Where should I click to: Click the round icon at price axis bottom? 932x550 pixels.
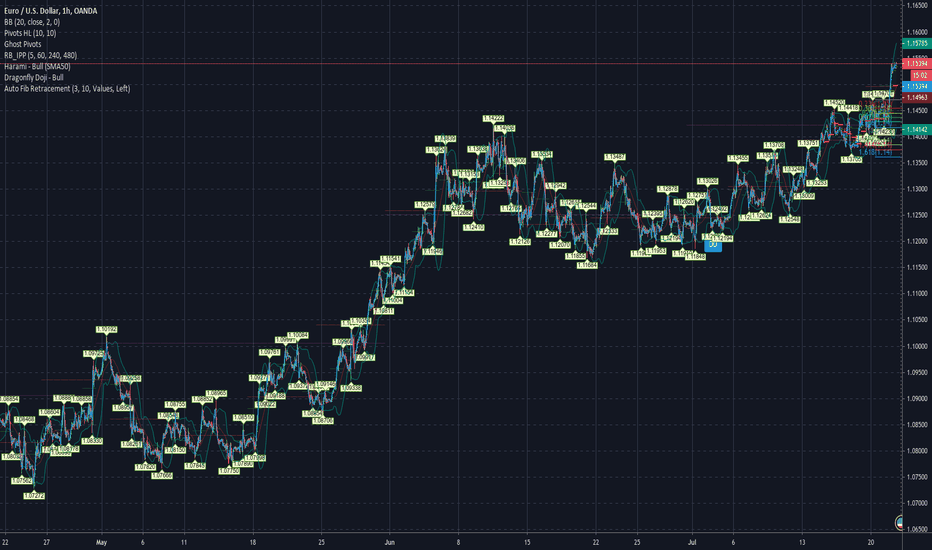pos(900,523)
